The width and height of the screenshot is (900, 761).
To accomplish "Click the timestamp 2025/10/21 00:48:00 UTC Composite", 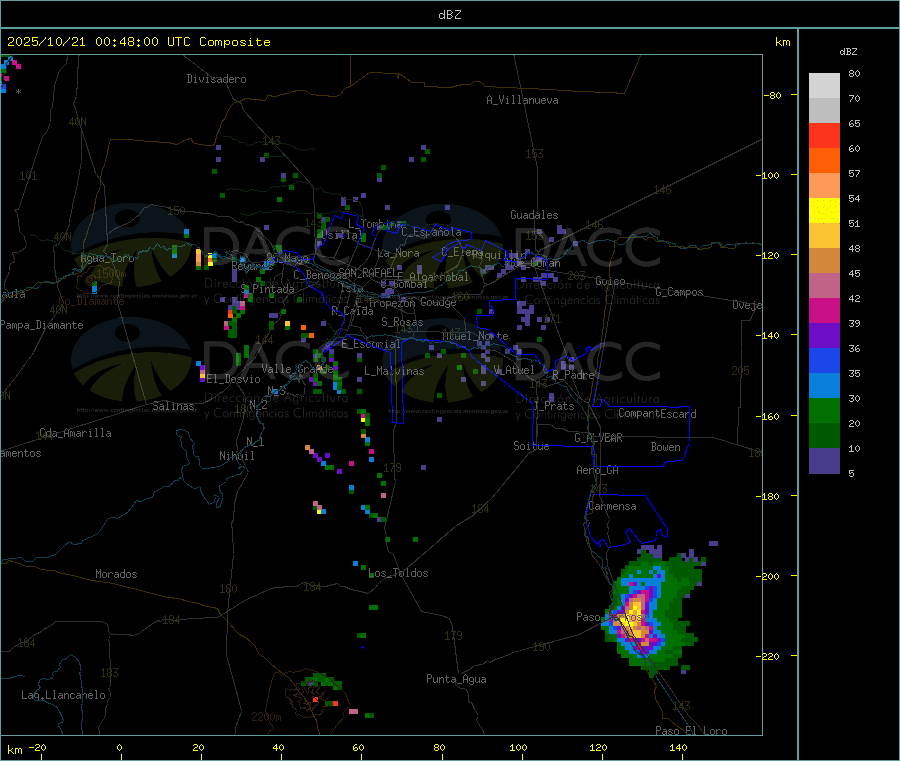I will [138, 42].
